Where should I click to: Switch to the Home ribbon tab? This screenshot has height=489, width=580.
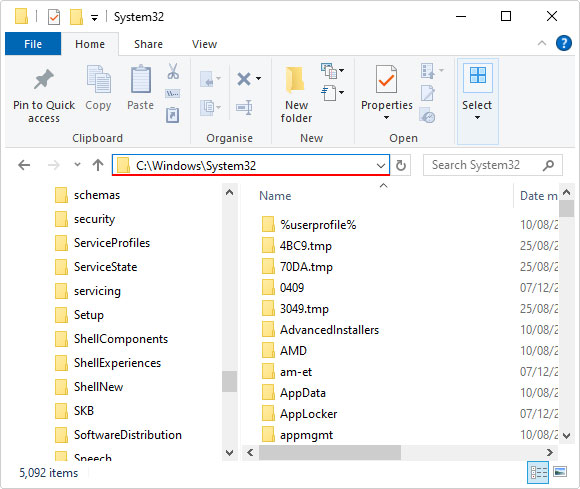90,44
